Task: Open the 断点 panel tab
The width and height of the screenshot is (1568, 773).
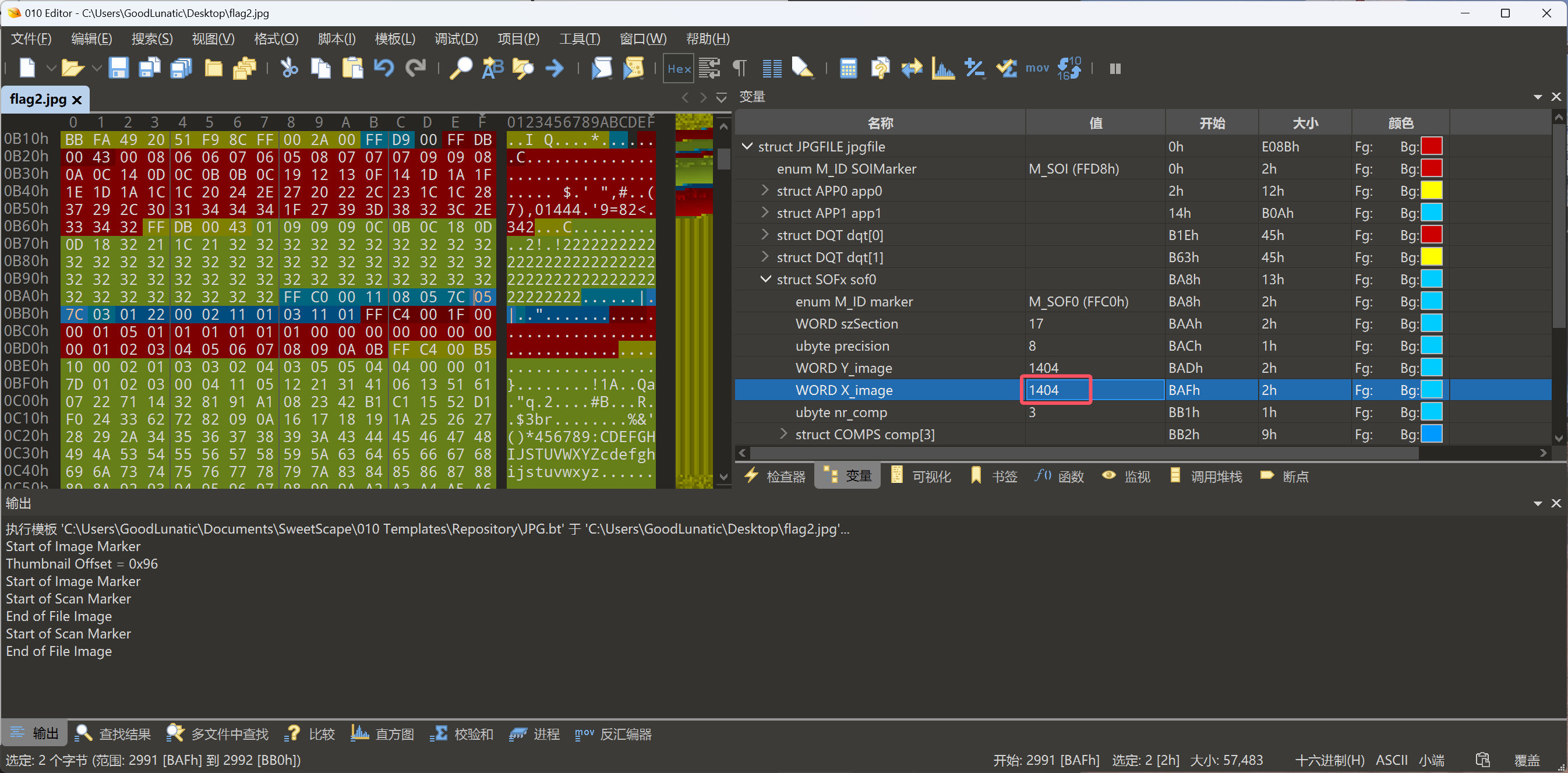Action: click(x=1284, y=476)
